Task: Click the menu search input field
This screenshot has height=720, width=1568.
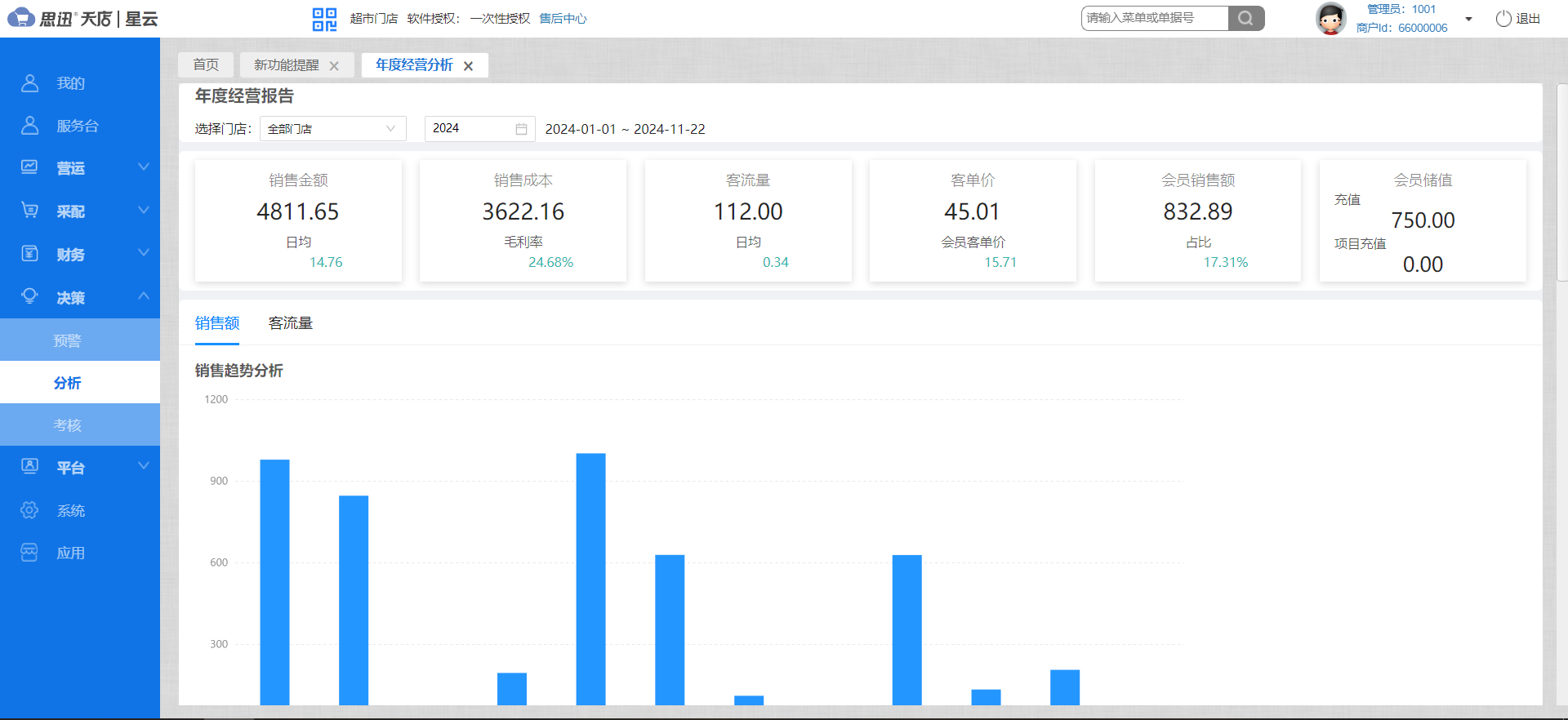Action: (x=1154, y=18)
